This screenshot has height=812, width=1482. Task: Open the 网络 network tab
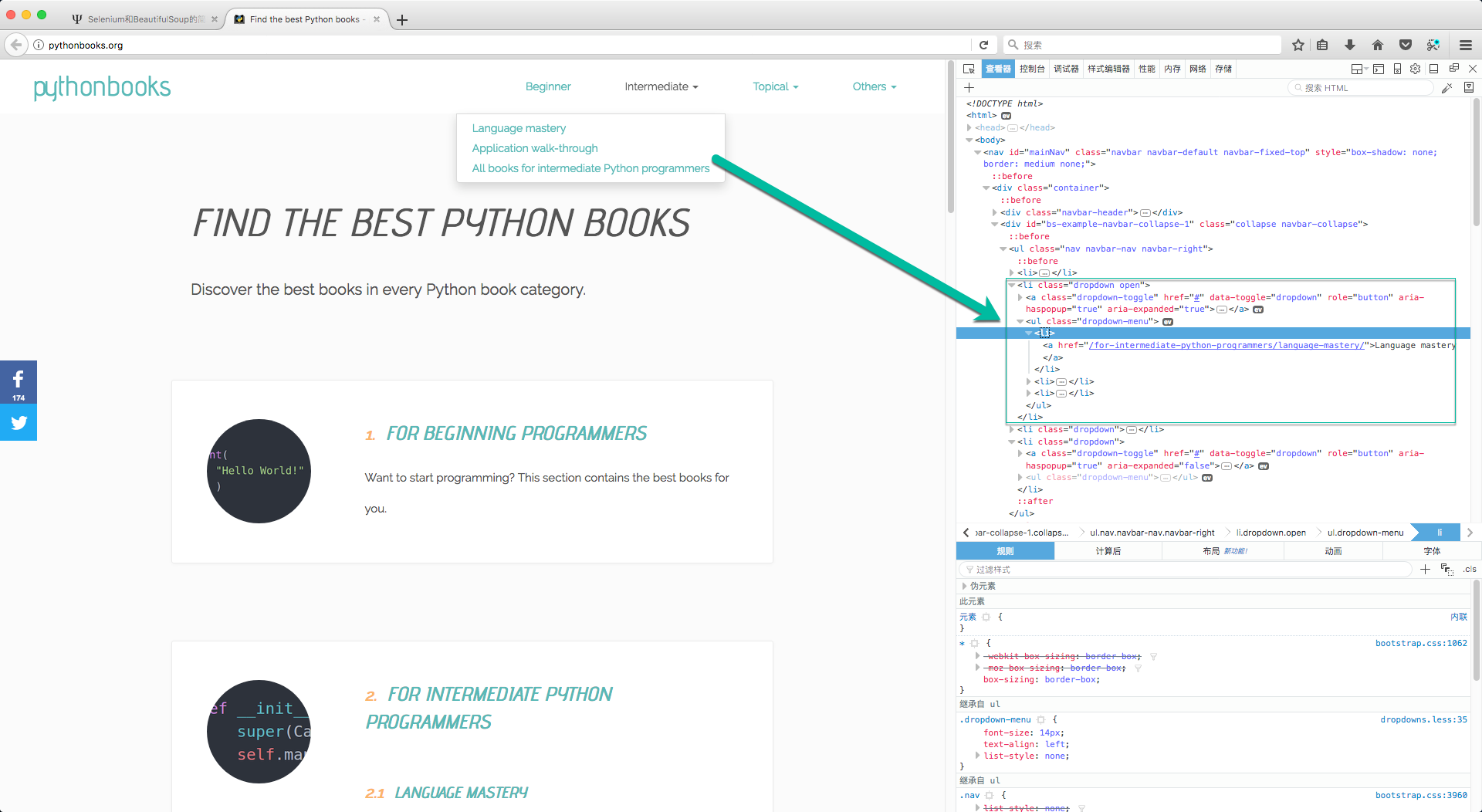(x=1197, y=69)
